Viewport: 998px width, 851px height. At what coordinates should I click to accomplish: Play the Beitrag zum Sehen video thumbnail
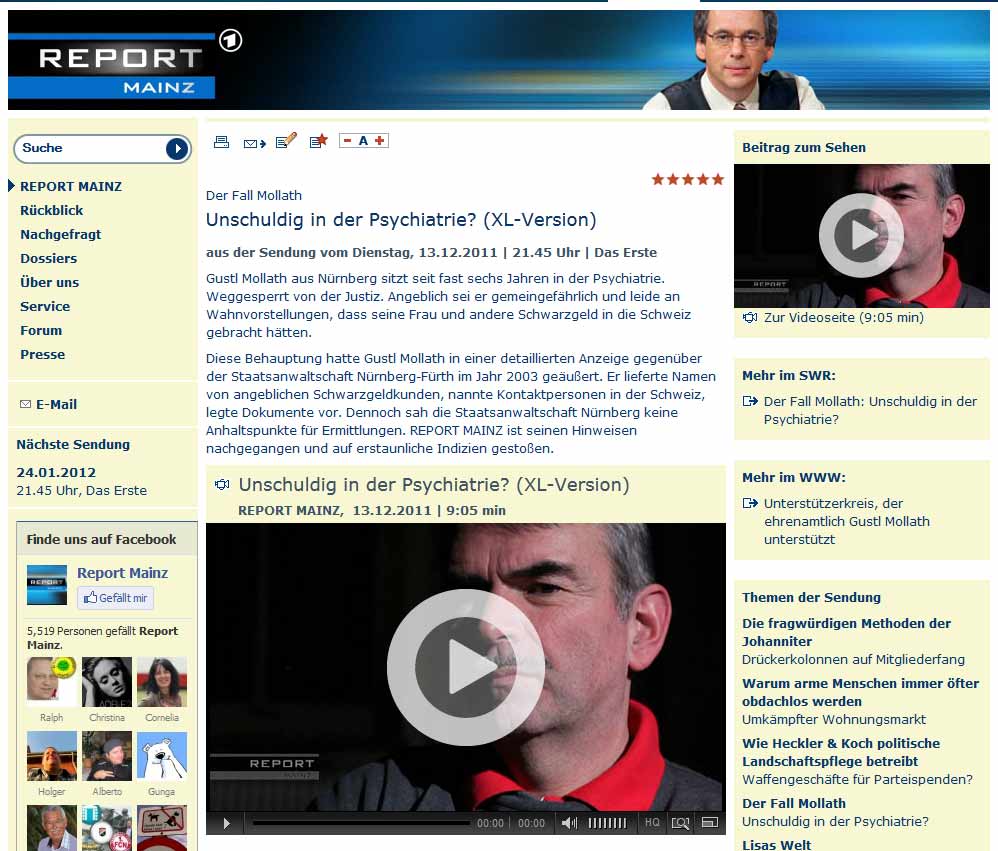coord(861,236)
